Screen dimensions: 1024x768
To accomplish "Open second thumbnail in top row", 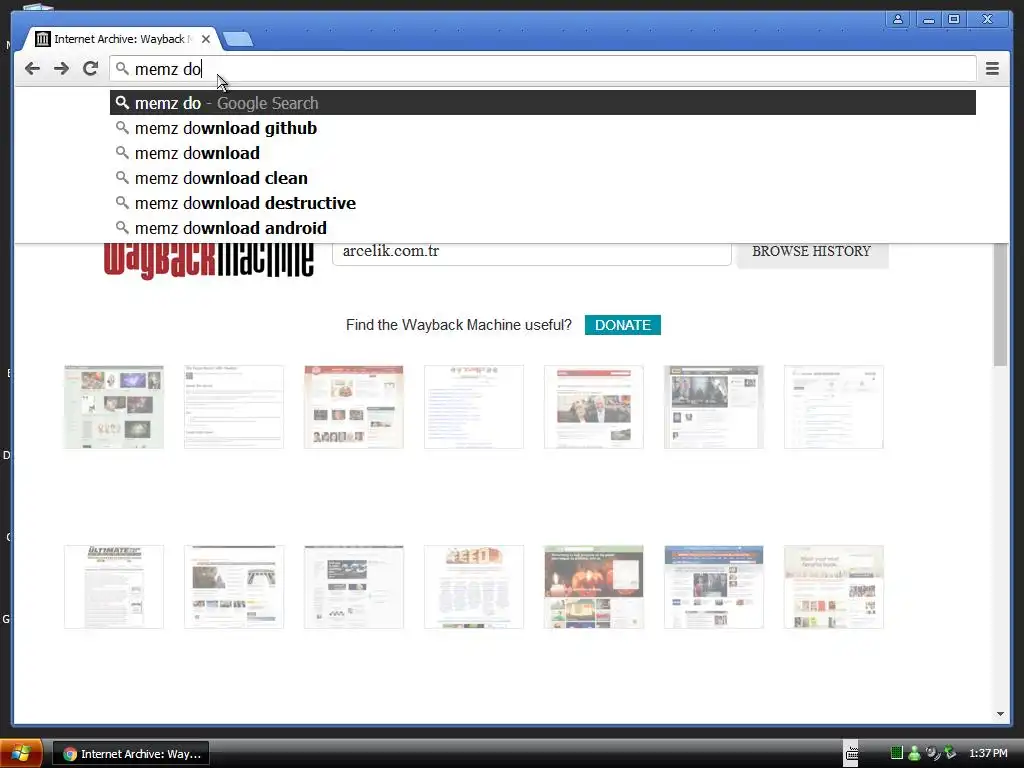I will (x=234, y=407).
